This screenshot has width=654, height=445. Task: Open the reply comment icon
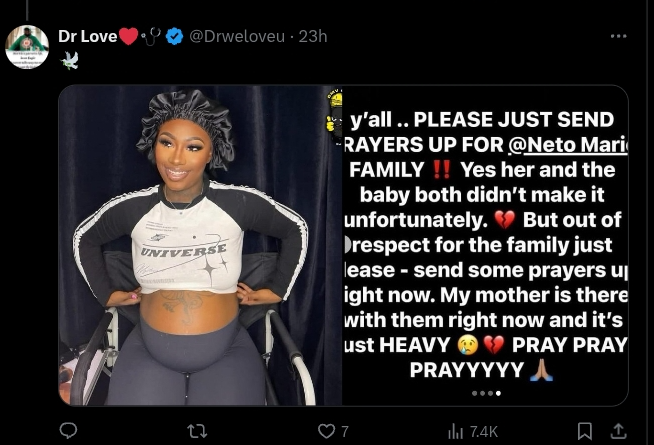point(68,430)
